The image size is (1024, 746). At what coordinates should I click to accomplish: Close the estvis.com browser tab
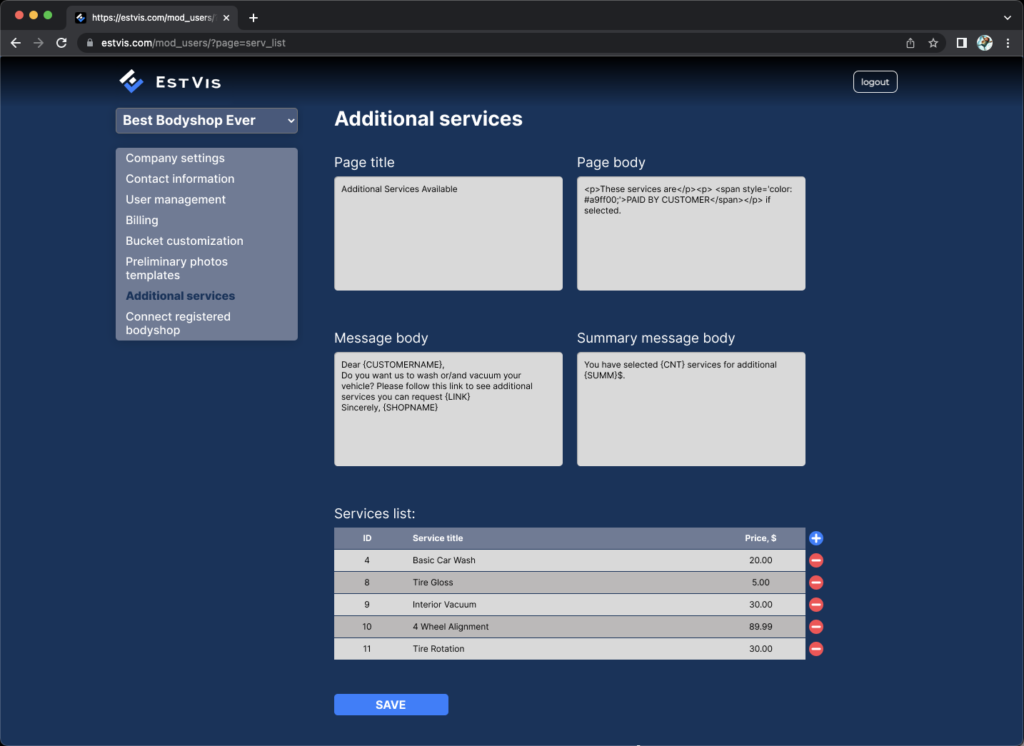[x=226, y=18]
